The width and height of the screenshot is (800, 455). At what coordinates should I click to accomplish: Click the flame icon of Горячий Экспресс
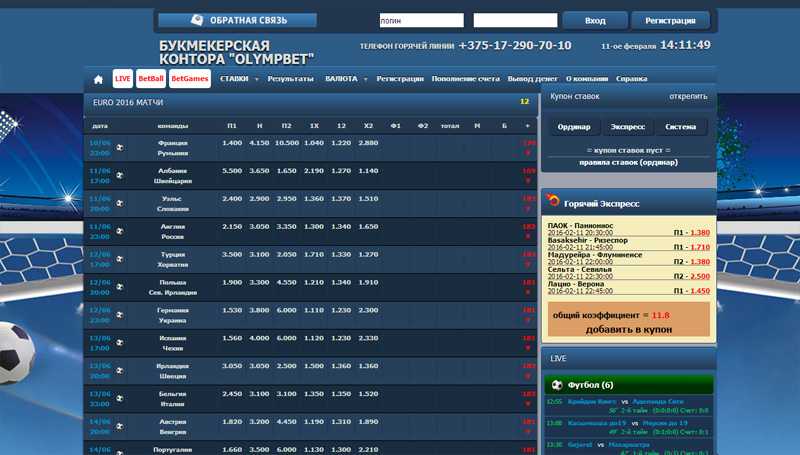point(553,200)
